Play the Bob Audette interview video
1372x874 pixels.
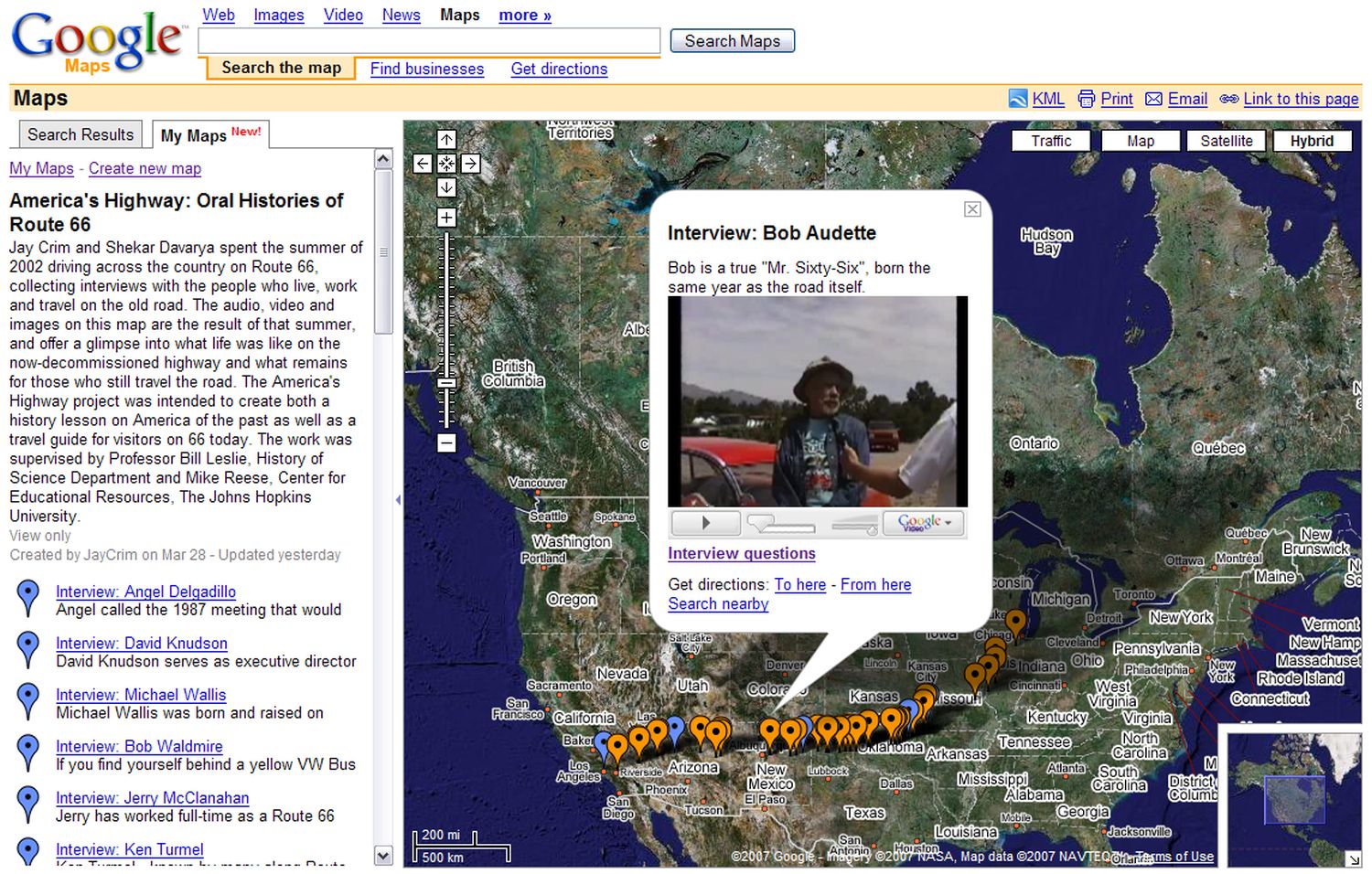pyautogui.click(x=705, y=523)
